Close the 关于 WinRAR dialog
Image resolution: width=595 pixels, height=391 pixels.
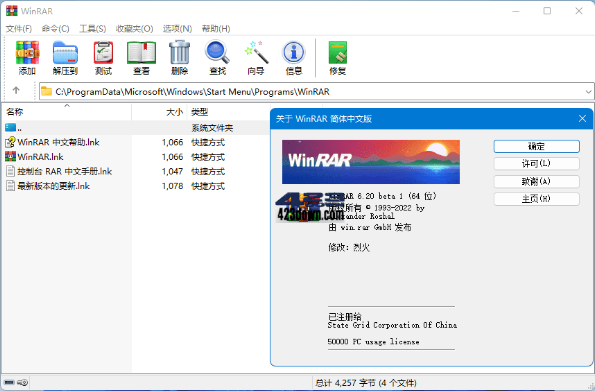[582, 119]
